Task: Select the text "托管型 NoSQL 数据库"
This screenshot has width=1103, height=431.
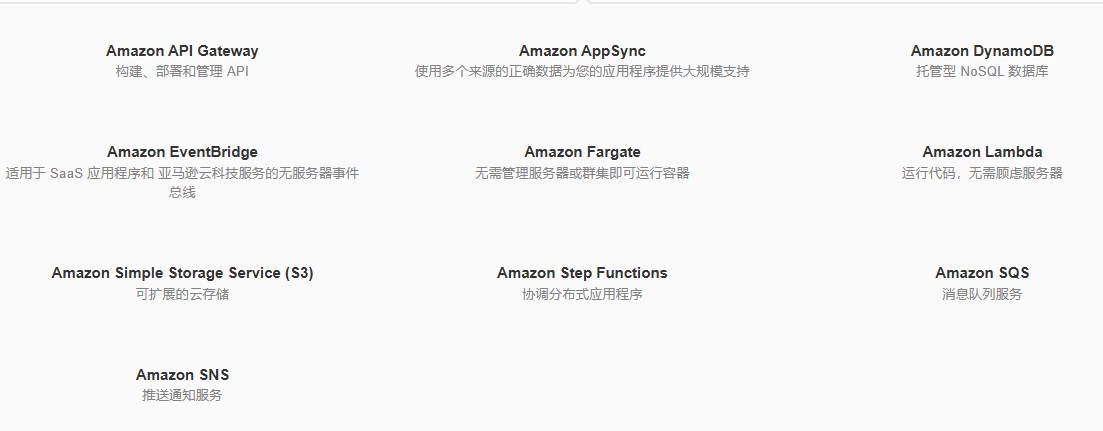Action: (x=982, y=72)
